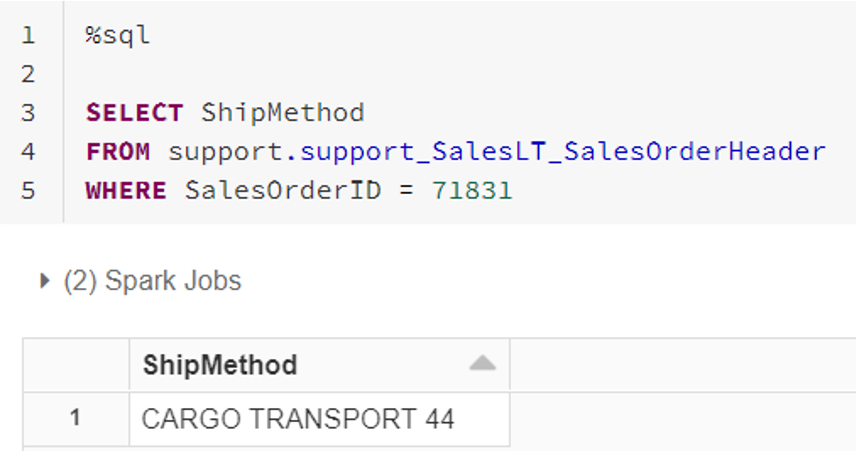Sort results using the ShipMethod arrow icon
Viewport: 856px width, 451px height.
coord(482,364)
